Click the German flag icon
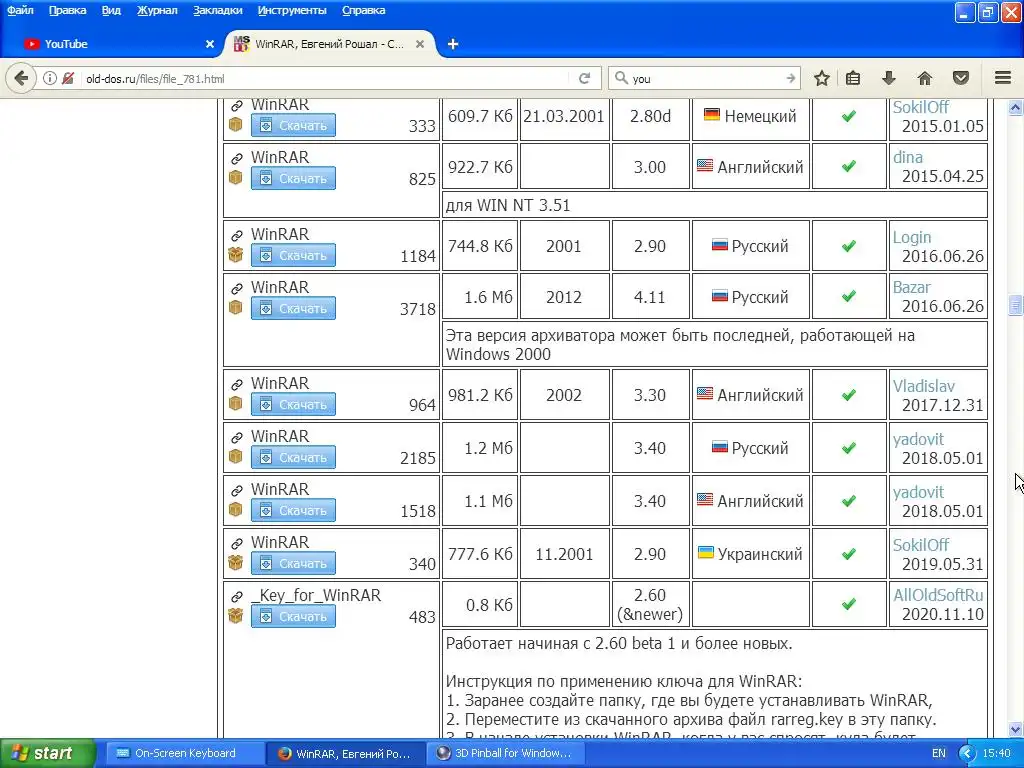Viewport: 1024px width, 768px height. tap(712, 115)
